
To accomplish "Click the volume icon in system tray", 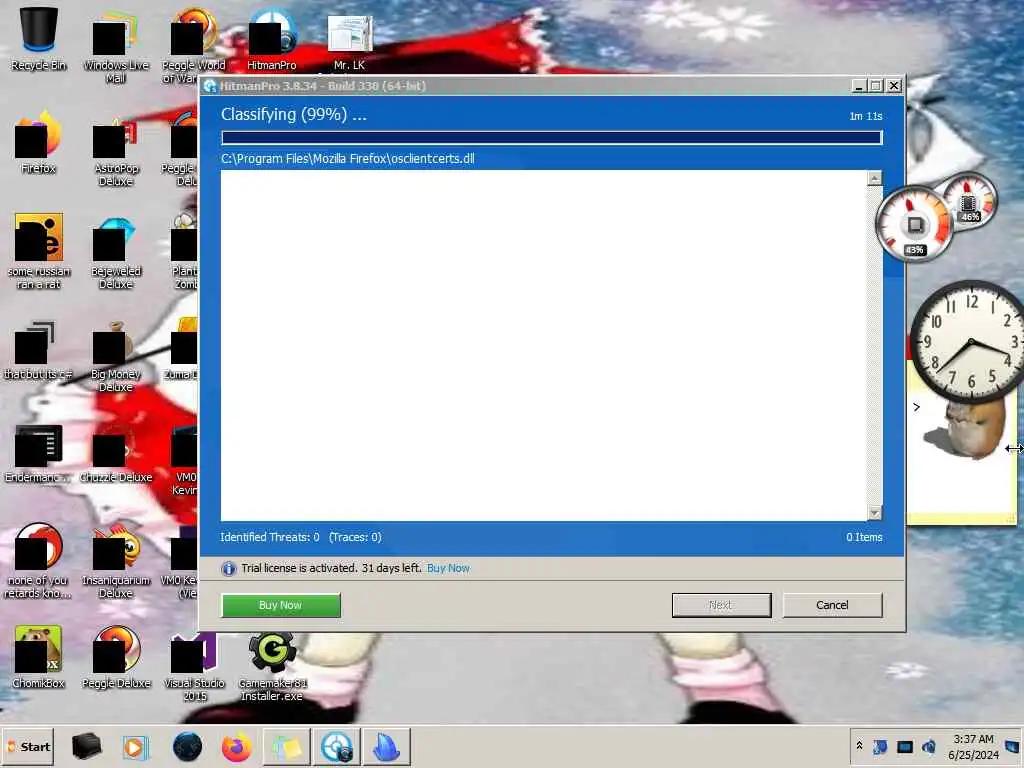I will coord(929,746).
